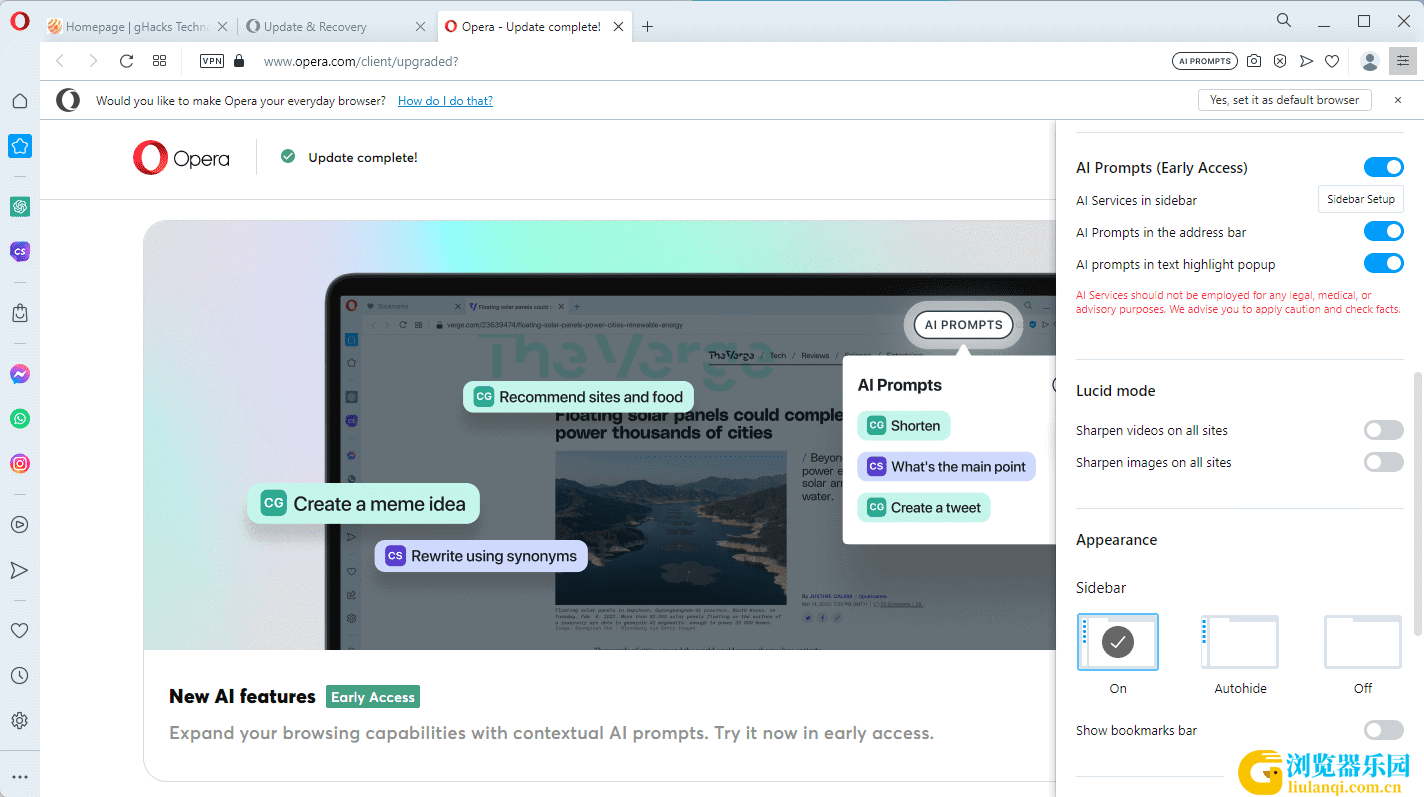1424x797 pixels.
Task: Select sidebar On option
Action: (1118, 642)
